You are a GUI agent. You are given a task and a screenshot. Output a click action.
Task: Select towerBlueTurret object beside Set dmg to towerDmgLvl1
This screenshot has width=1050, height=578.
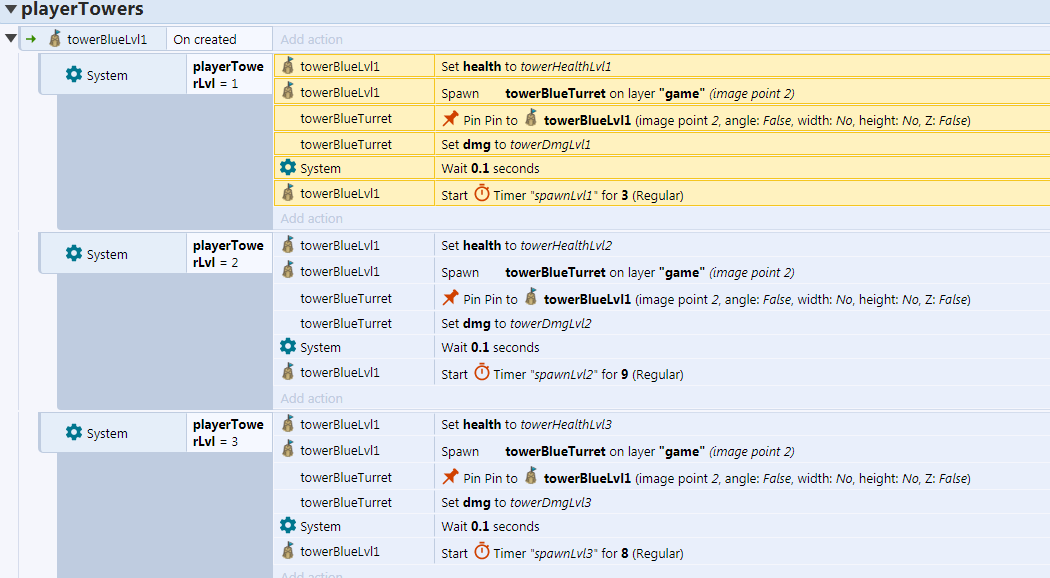346,144
